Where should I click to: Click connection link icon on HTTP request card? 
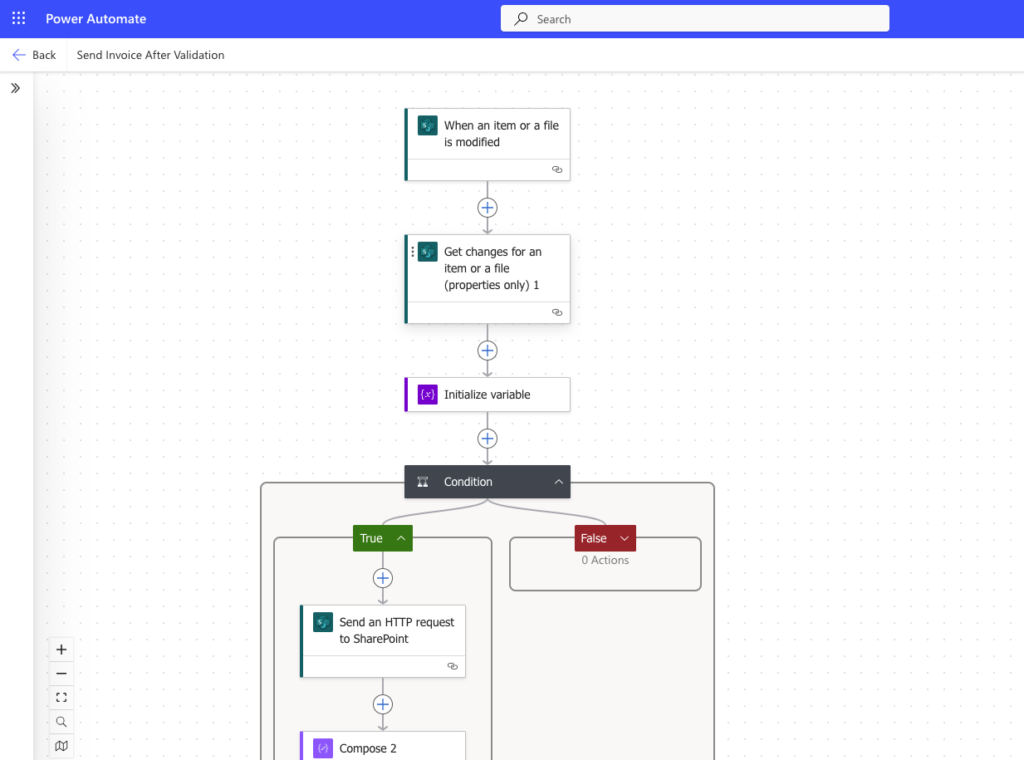453,667
